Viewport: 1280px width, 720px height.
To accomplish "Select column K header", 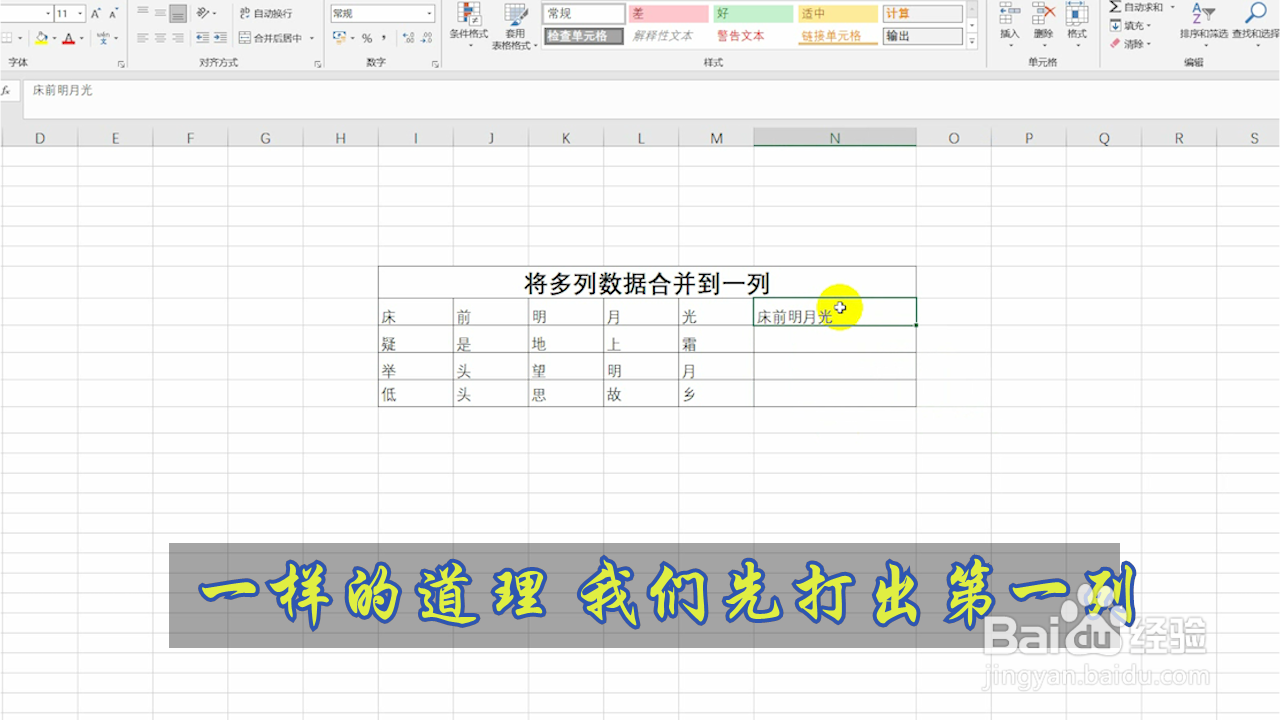I will pos(566,138).
